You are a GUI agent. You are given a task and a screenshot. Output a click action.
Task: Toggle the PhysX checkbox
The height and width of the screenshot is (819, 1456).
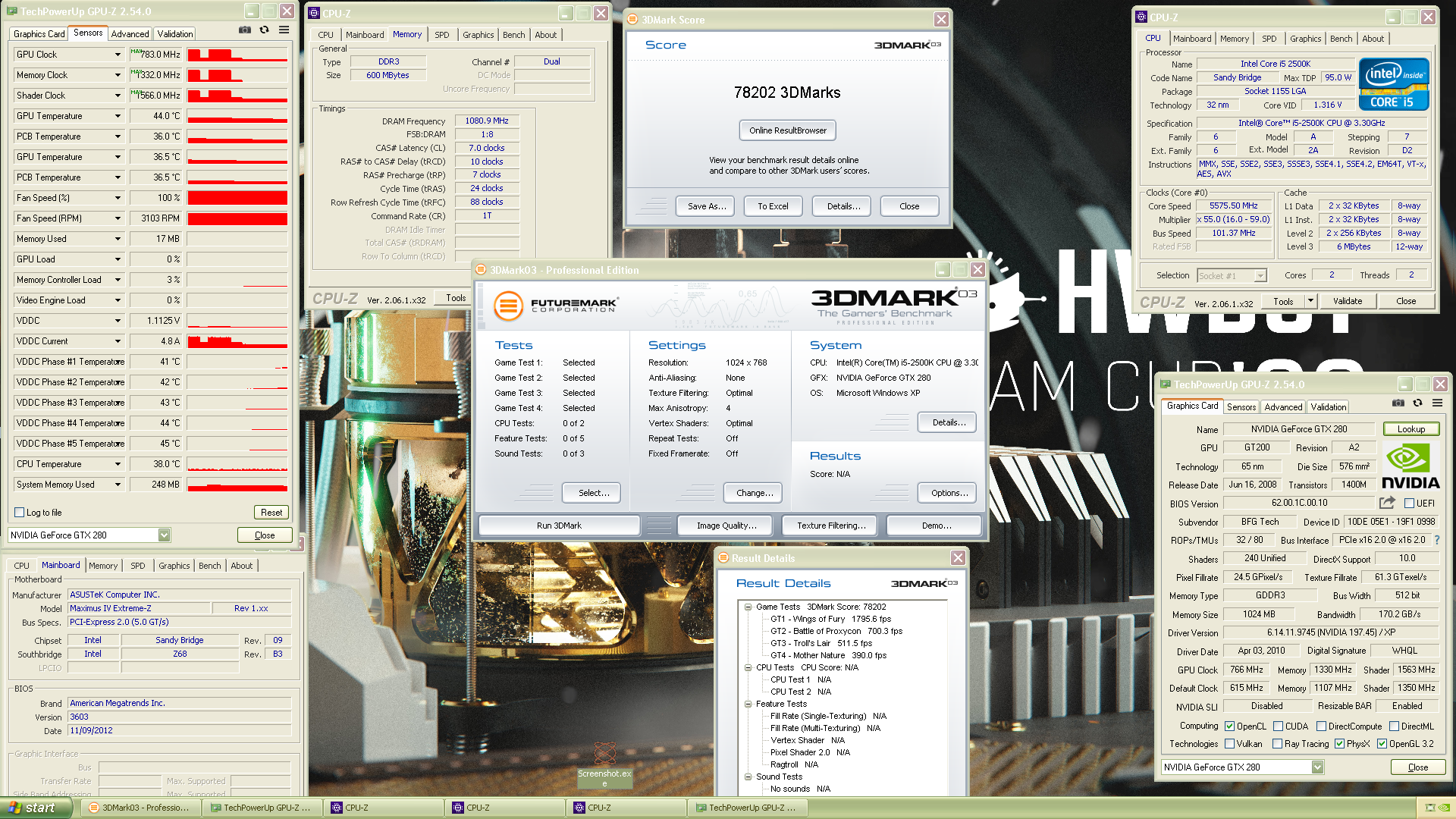(x=1339, y=744)
